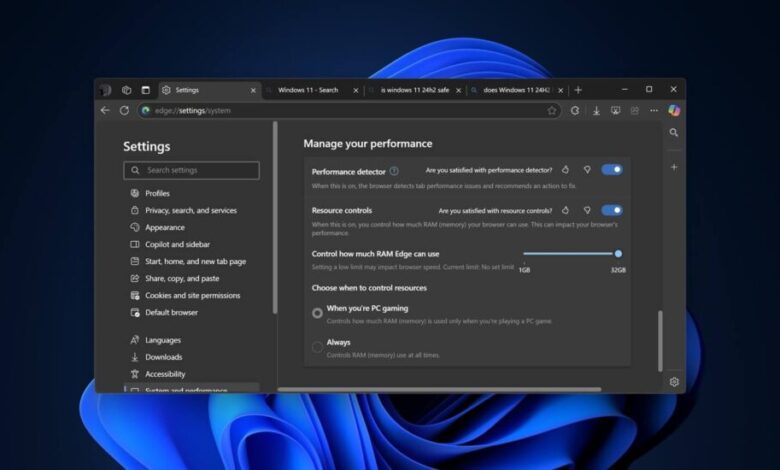Select When you're PC gaming option

[x=317, y=313]
